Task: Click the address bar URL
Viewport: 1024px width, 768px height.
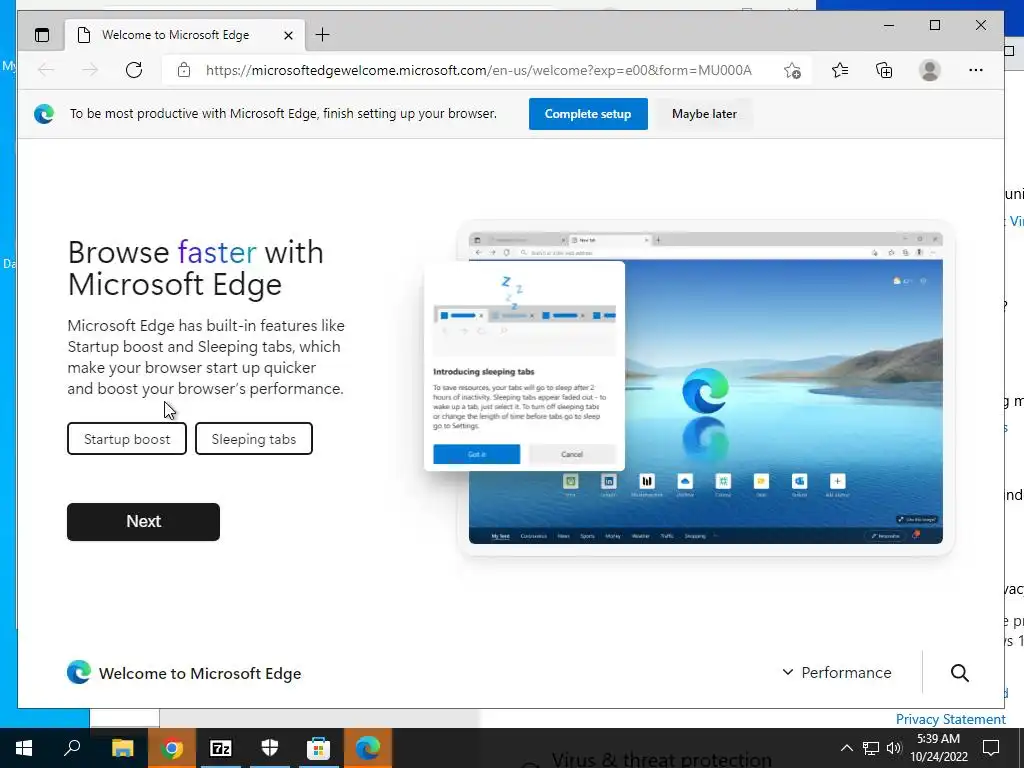Action: point(479,70)
